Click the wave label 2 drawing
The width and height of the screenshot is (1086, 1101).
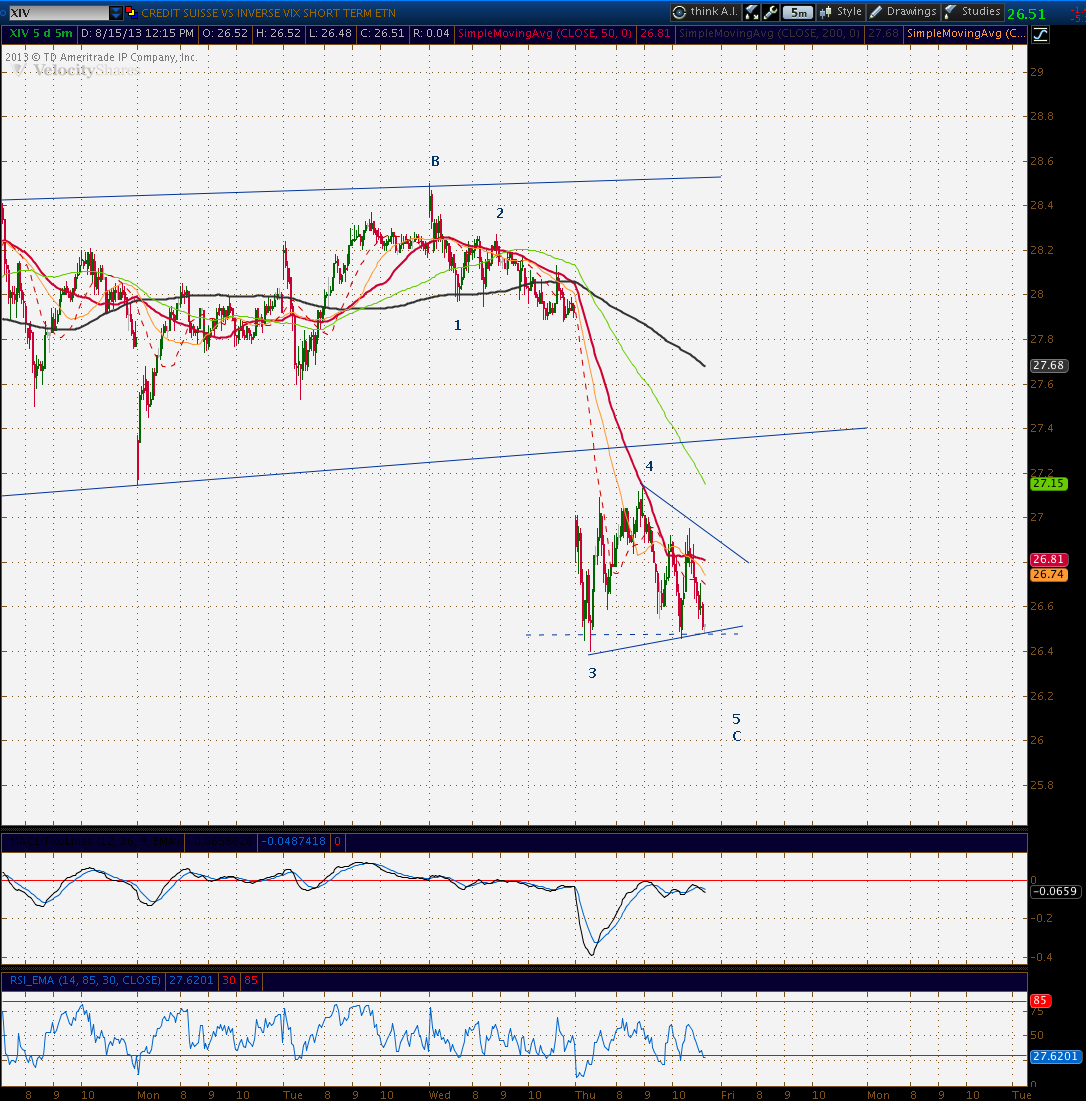tap(500, 213)
